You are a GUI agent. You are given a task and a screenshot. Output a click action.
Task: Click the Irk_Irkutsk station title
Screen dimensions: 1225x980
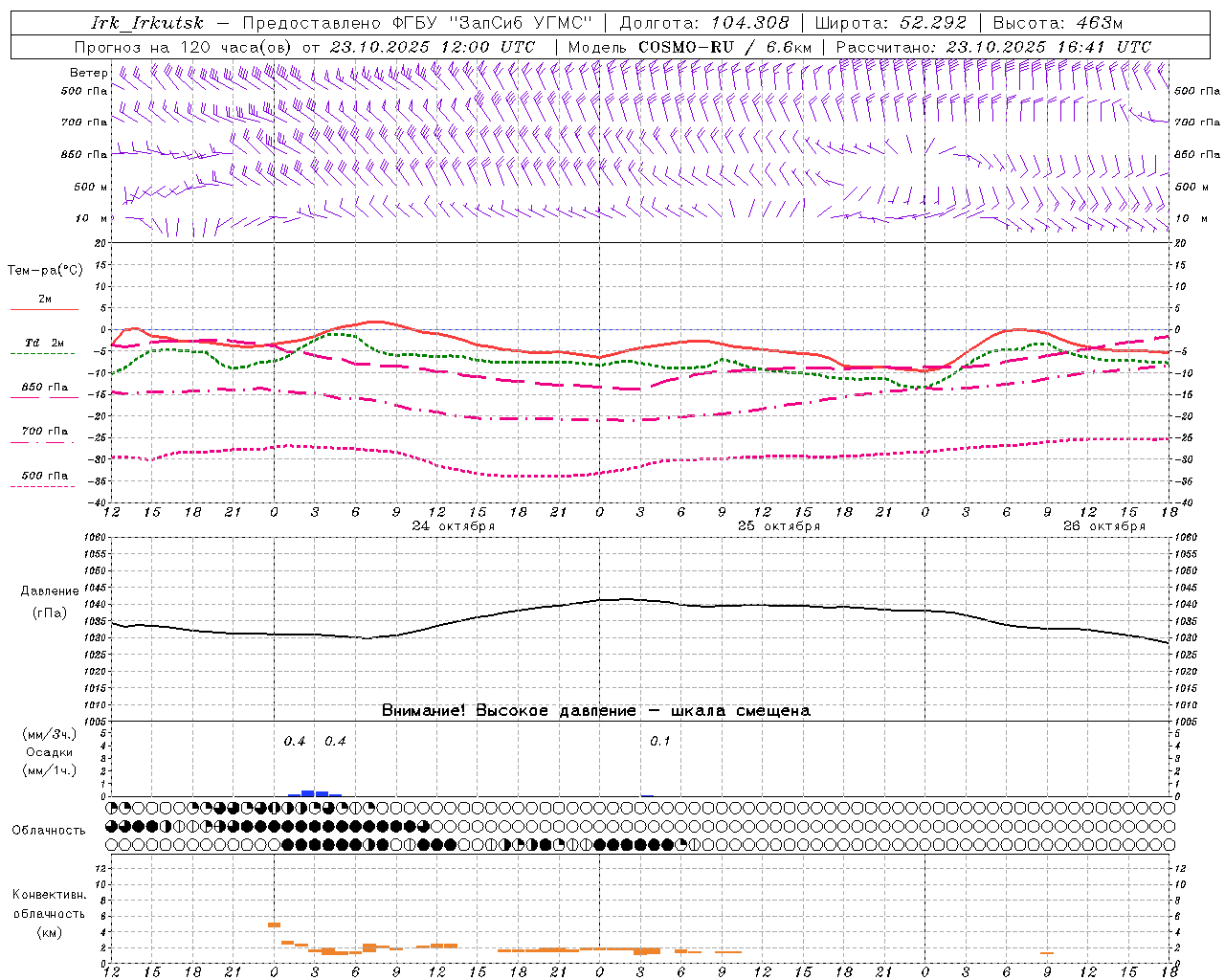pos(147,23)
